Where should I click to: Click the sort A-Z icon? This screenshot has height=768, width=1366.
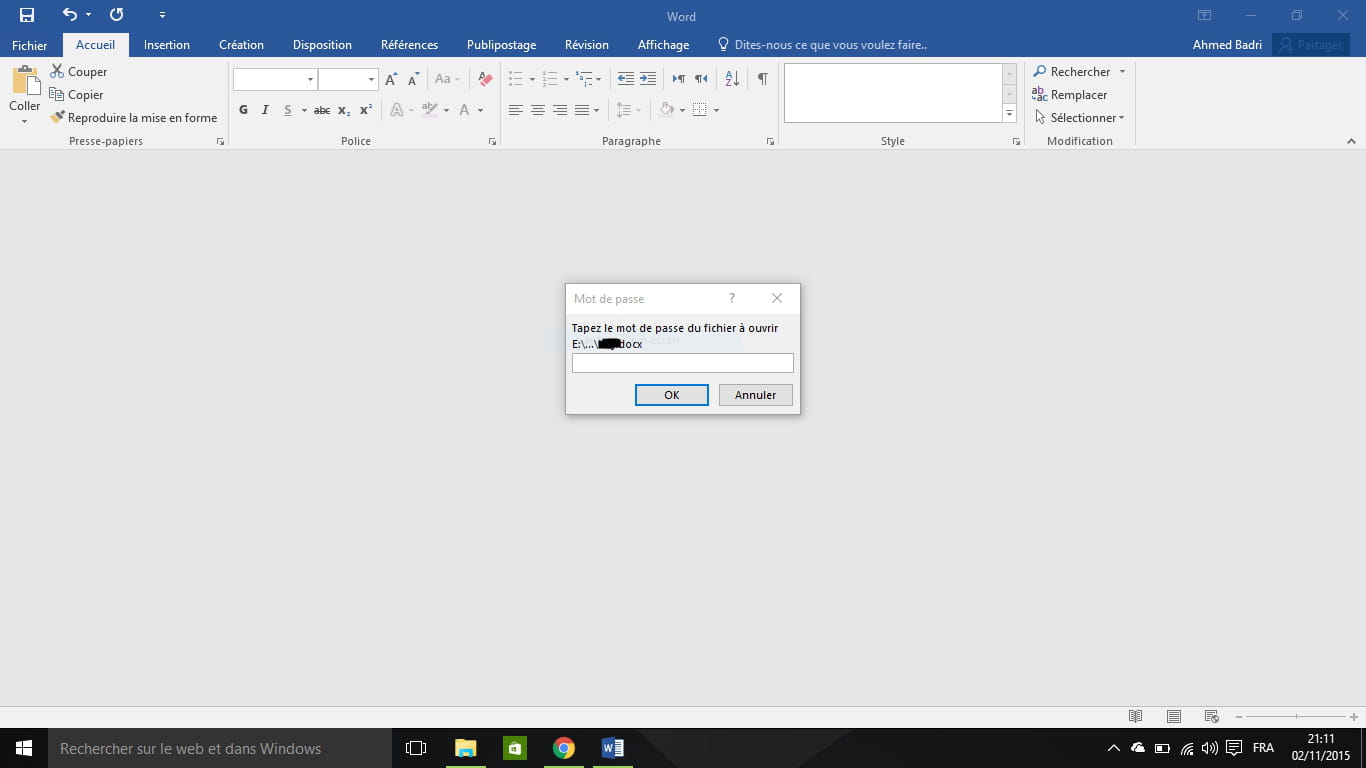point(732,79)
